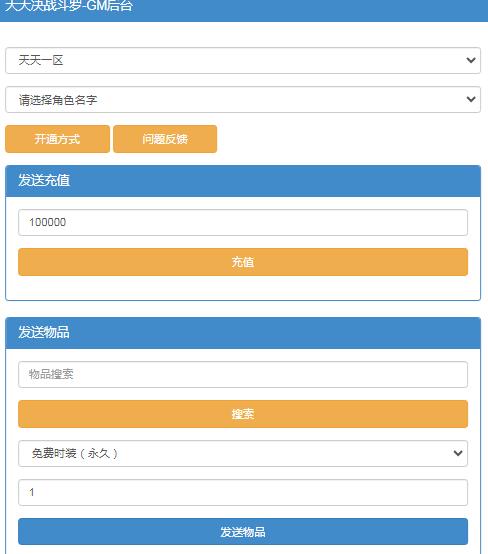The width and height of the screenshot is (488, 554).
Task: Open the 天天一区 server dropdown
Action: click(x=243, y=60)
